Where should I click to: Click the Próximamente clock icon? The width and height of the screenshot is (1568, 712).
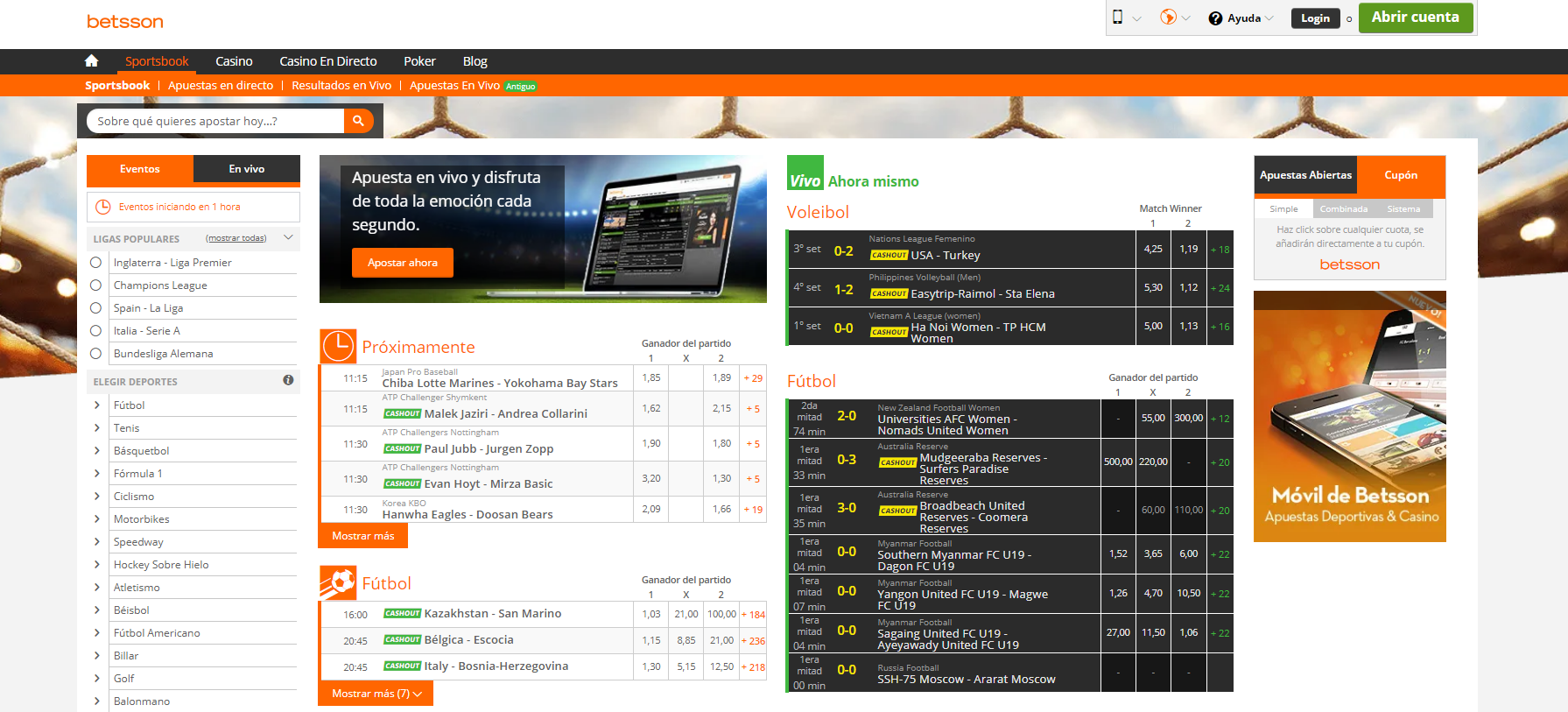[x=338, y=347]
